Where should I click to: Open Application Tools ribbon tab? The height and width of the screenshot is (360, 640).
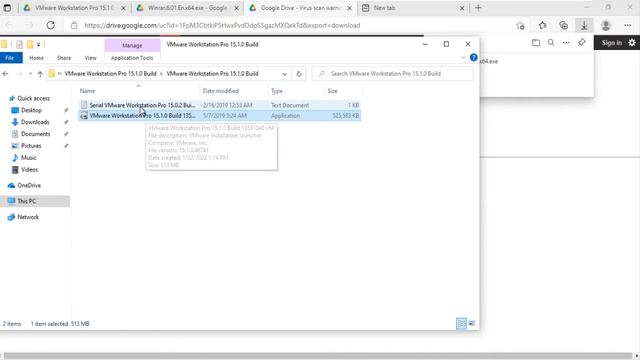pos(132,58)
